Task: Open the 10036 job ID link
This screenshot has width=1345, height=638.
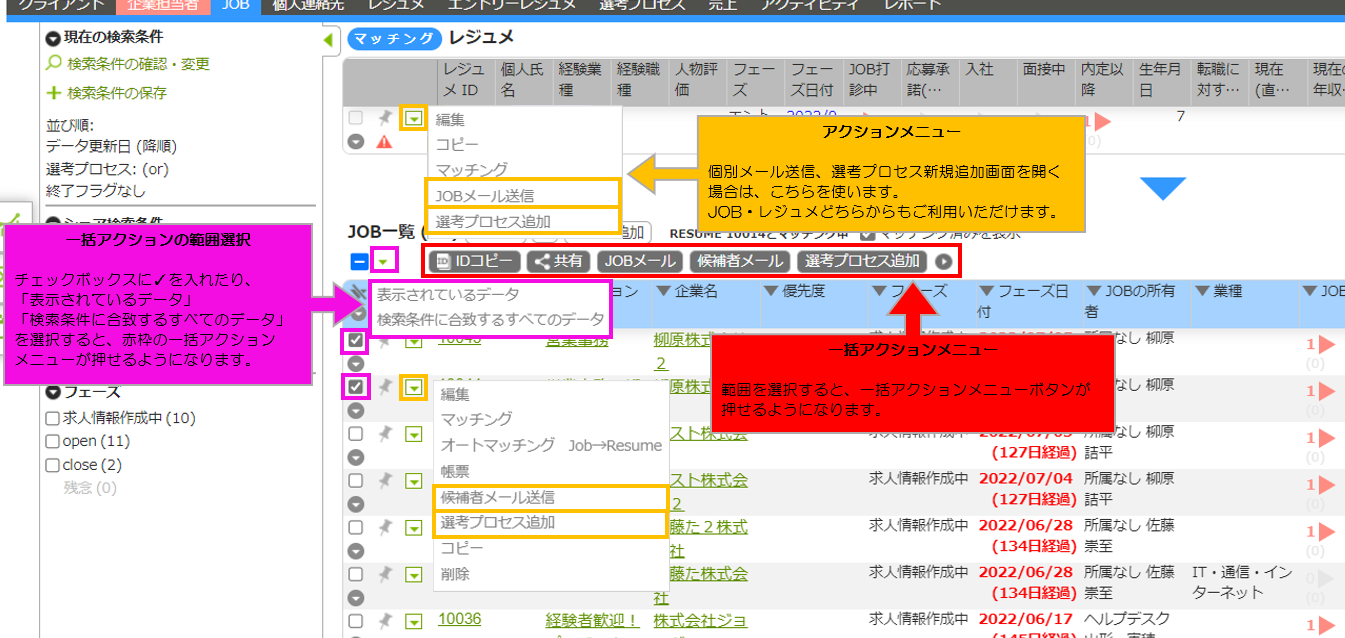Action: coord(459,619)
